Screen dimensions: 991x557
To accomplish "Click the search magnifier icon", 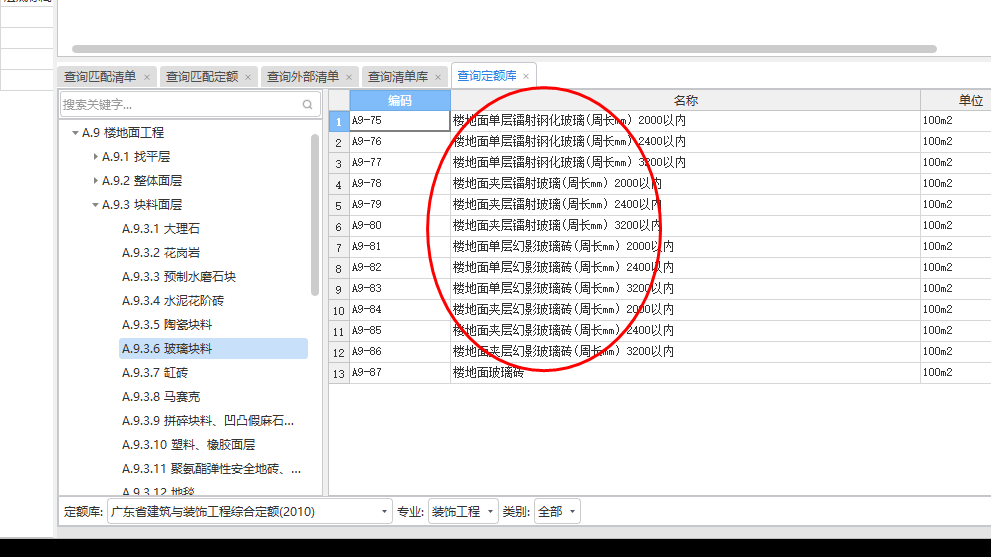I will (307, 105).
